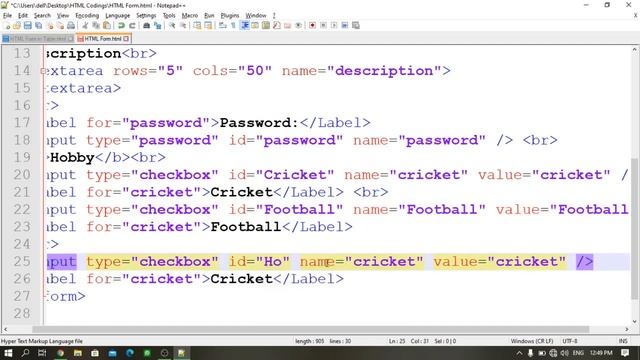Close the HTML Form.html tab

click(126, 39)
